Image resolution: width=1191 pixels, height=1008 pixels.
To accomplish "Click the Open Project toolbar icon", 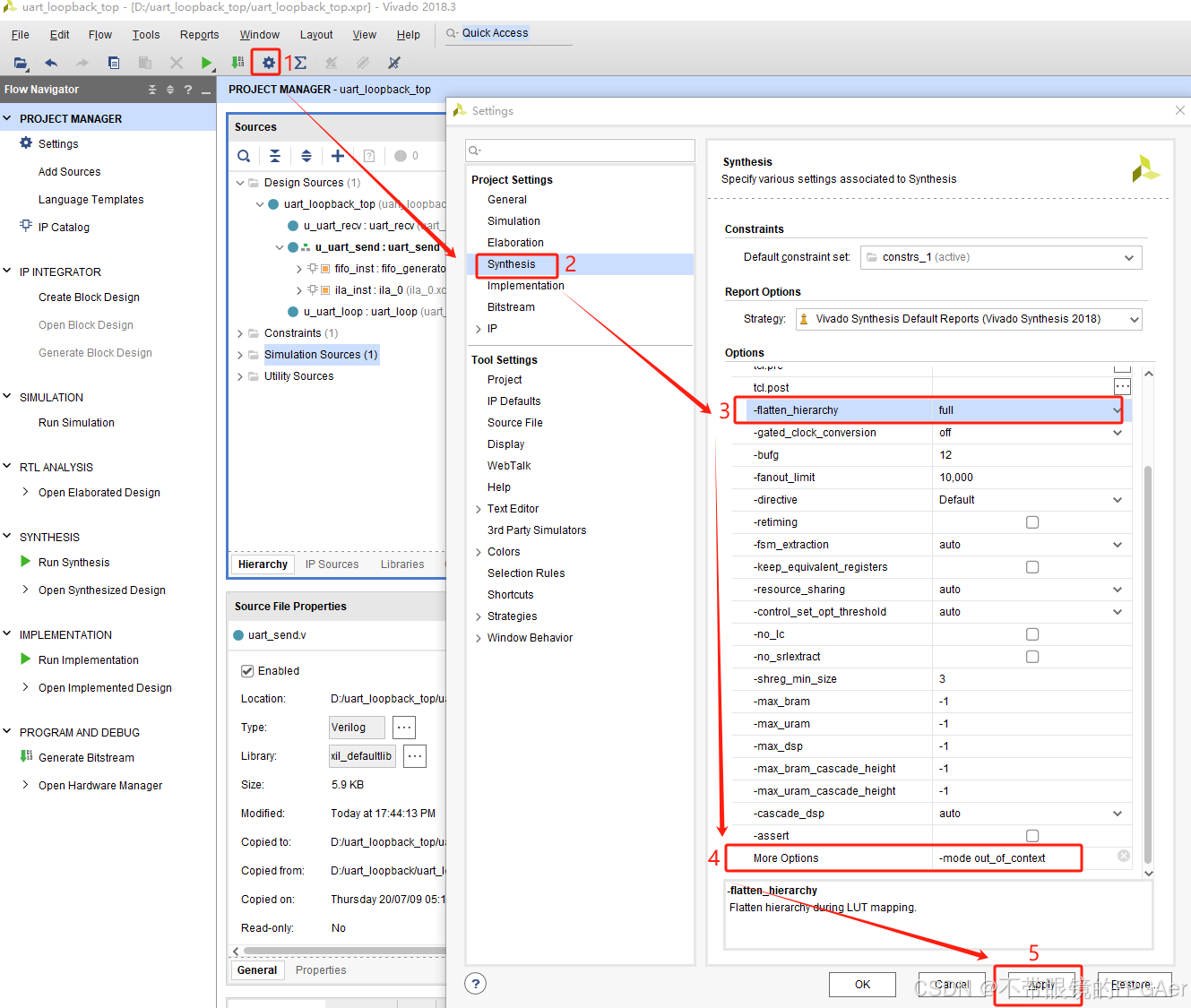I will [21, 63].
